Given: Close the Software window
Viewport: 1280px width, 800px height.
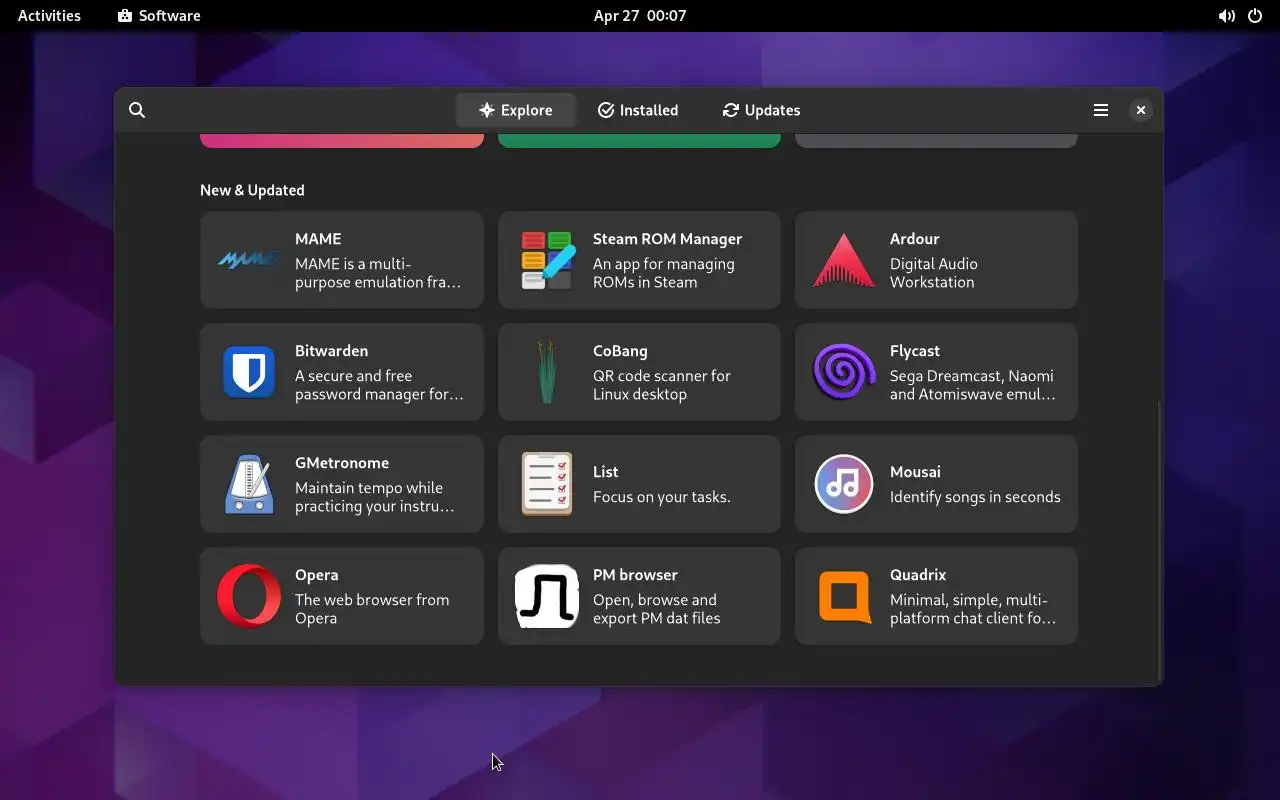Looking at the screenshot, I should tap(1140, 110).
